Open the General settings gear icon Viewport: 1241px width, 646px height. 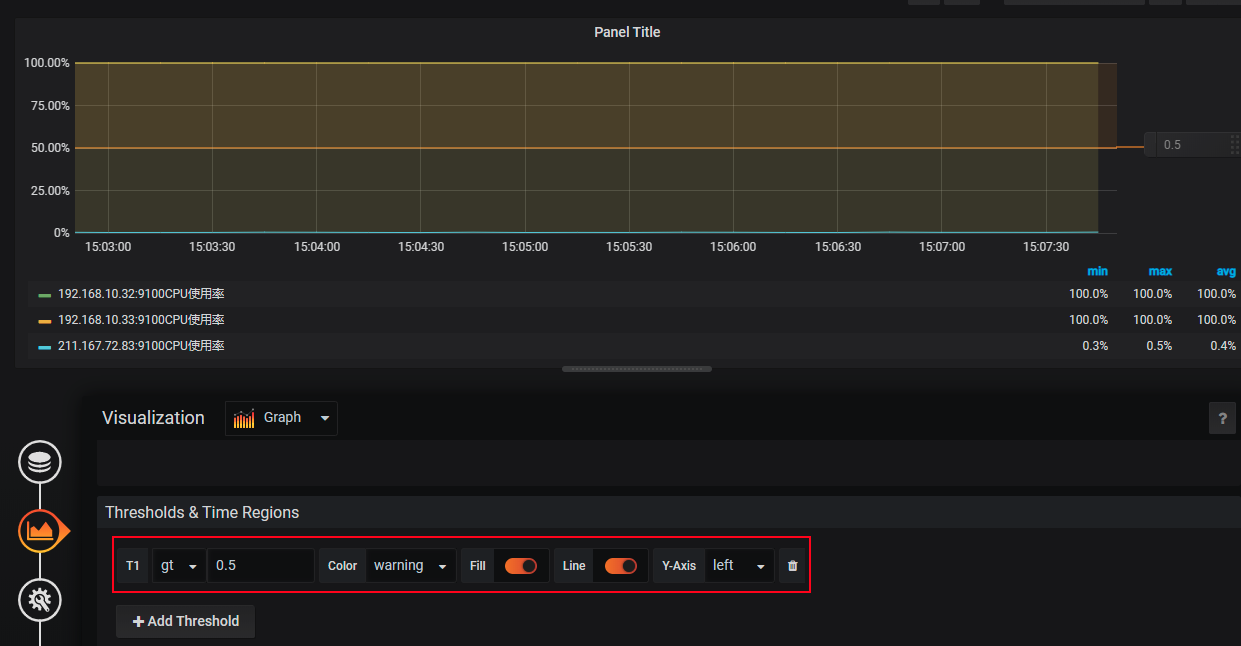tap(40, 599)
